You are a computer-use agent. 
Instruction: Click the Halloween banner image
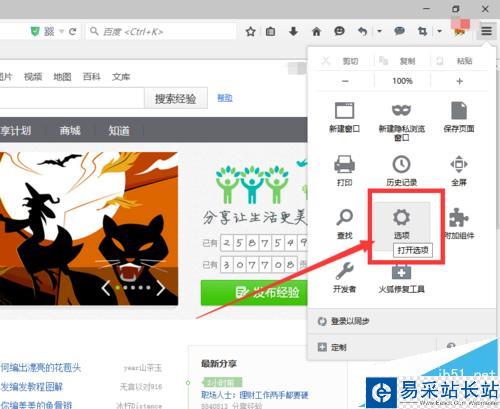coord(89,229)
